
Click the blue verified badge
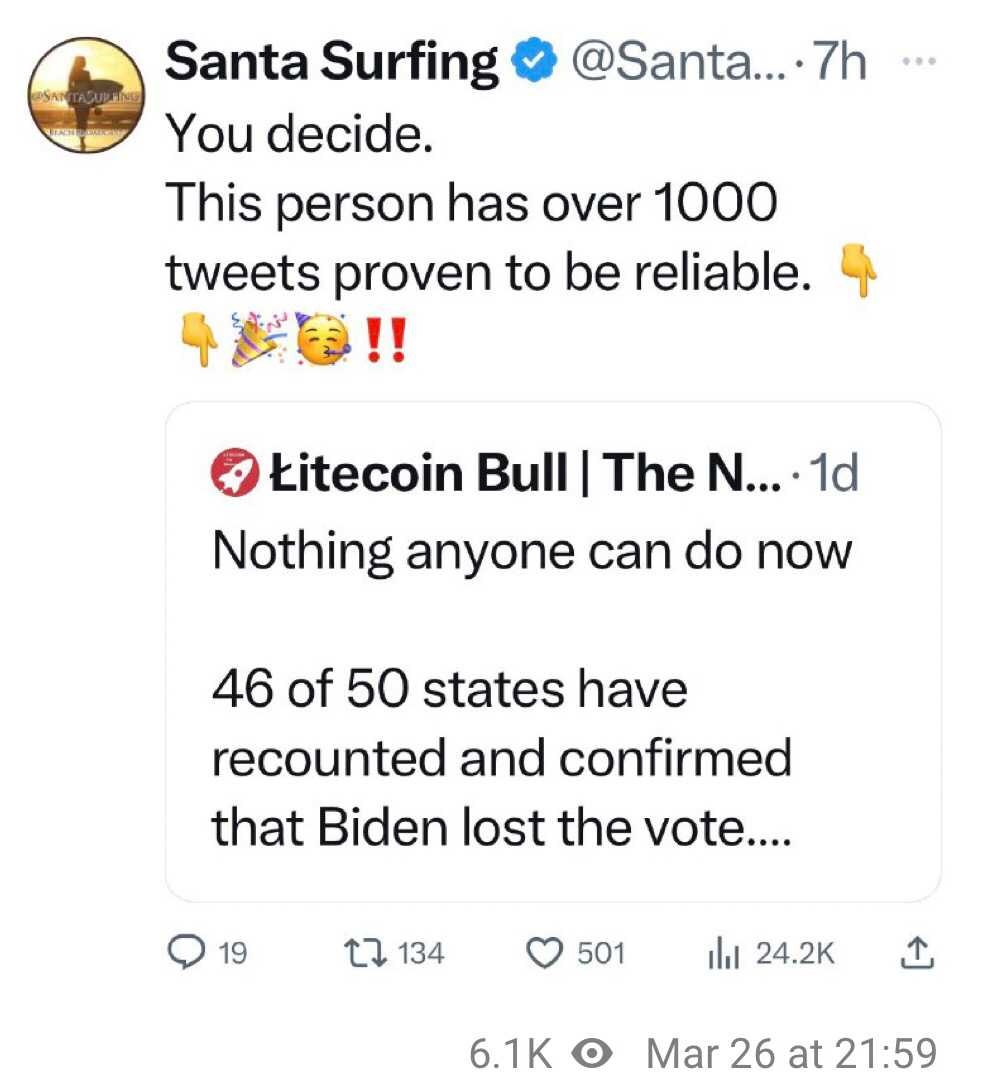(x=534, y=61)
